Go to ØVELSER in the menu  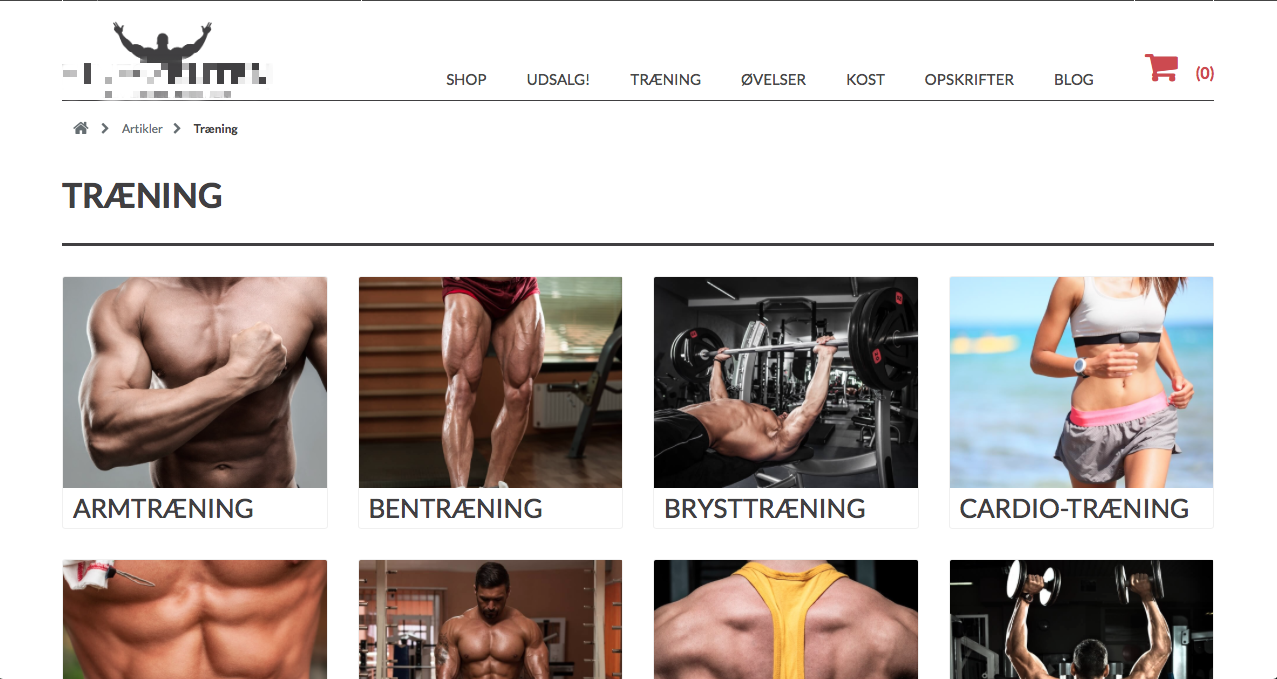click(x=773, y=80)
